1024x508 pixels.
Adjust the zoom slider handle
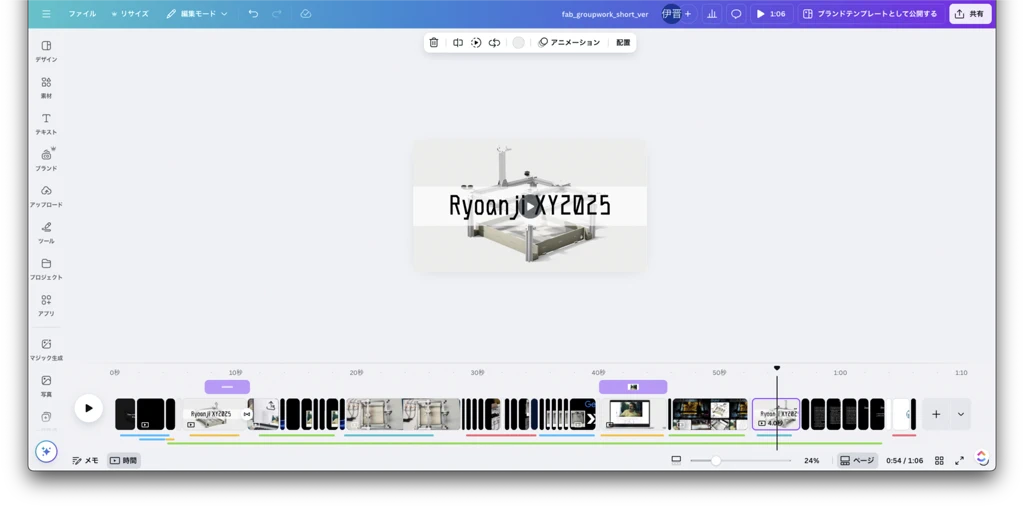pyautogui.click(x=716, y=460)
